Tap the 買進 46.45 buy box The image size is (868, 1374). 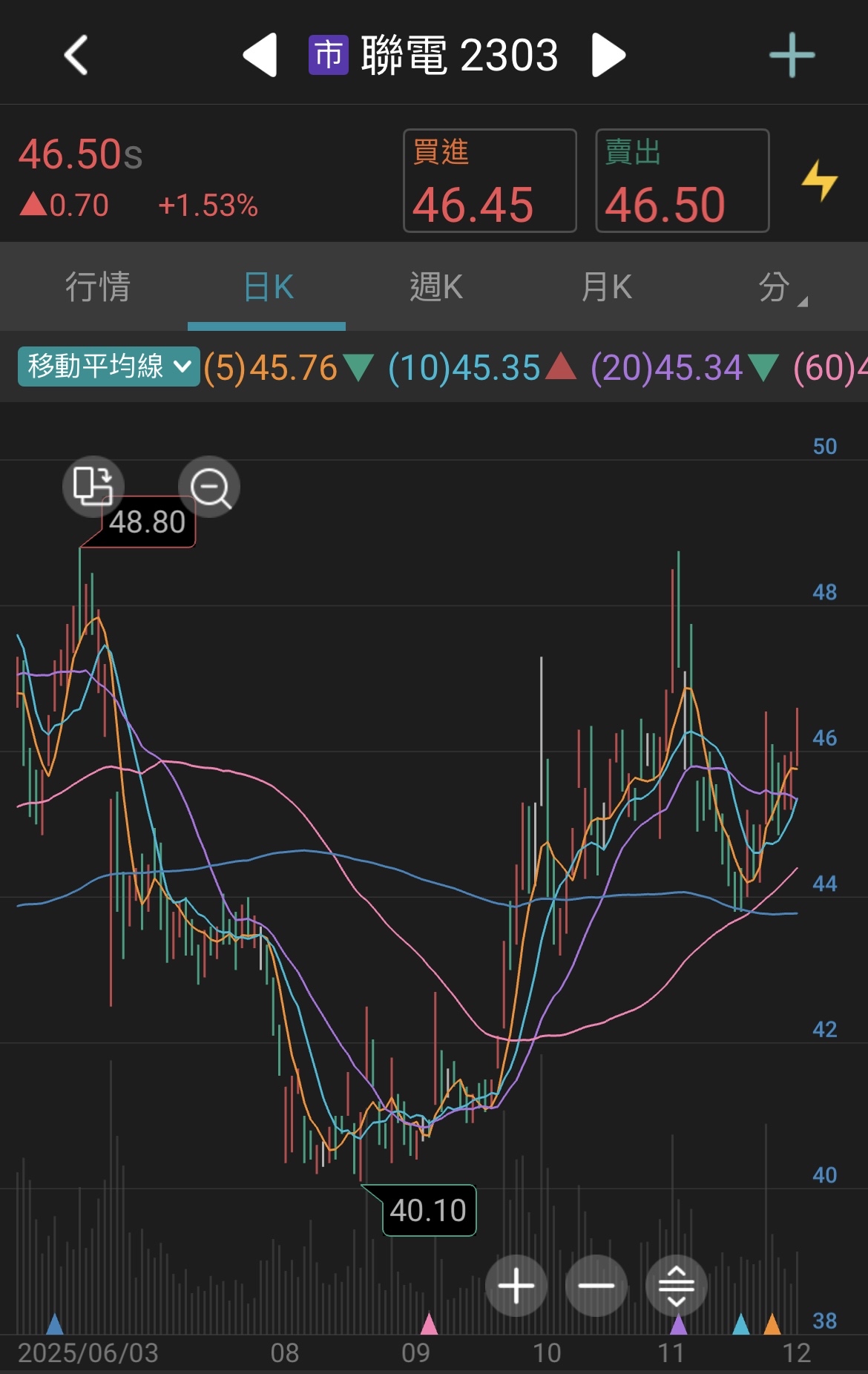click(x=490, y=180)
